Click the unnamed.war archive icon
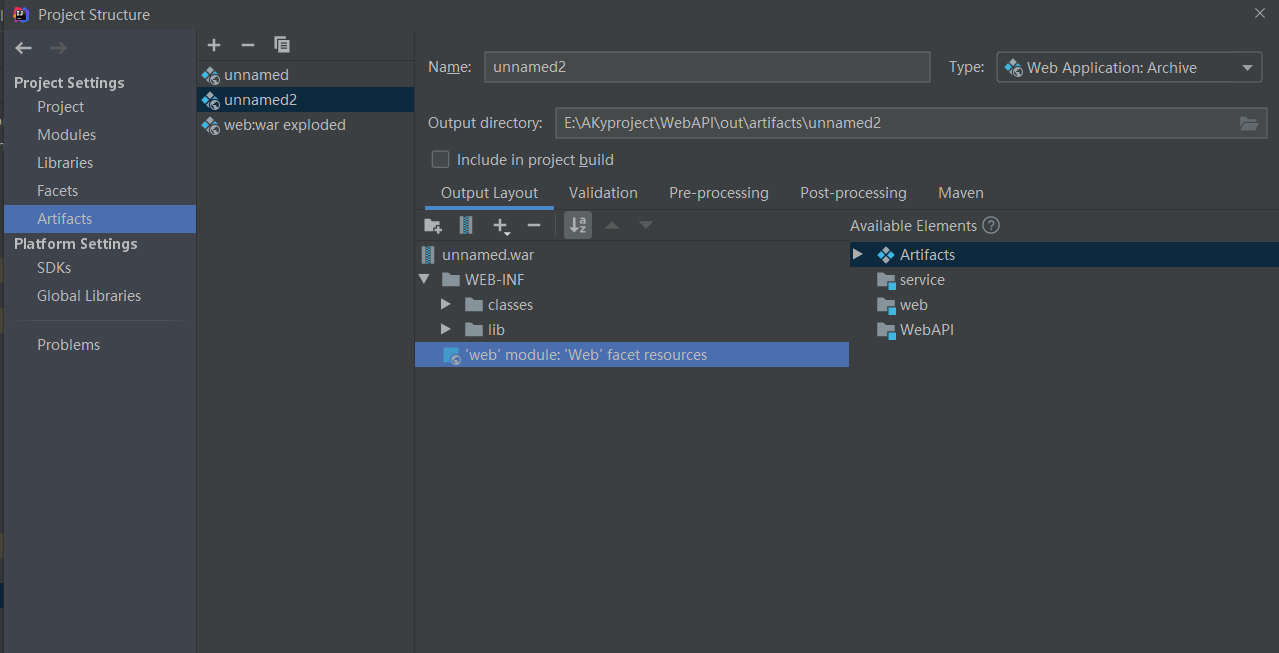The image size is (1279, 653). (429, 255)
